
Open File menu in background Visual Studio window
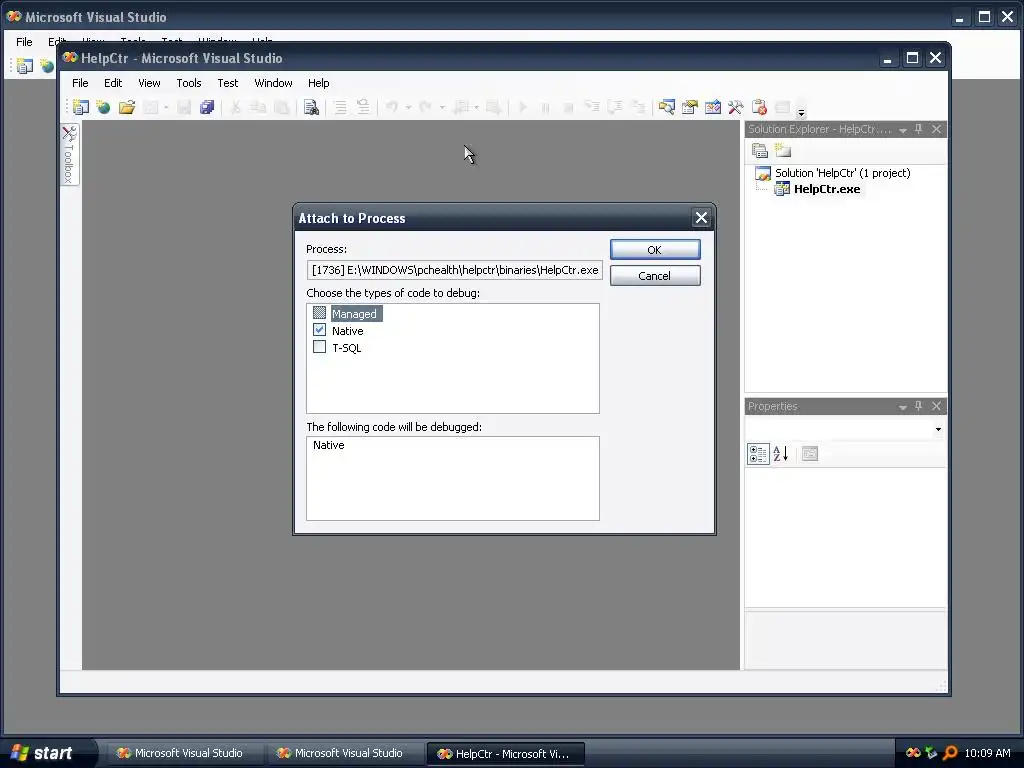click(24, 42)
